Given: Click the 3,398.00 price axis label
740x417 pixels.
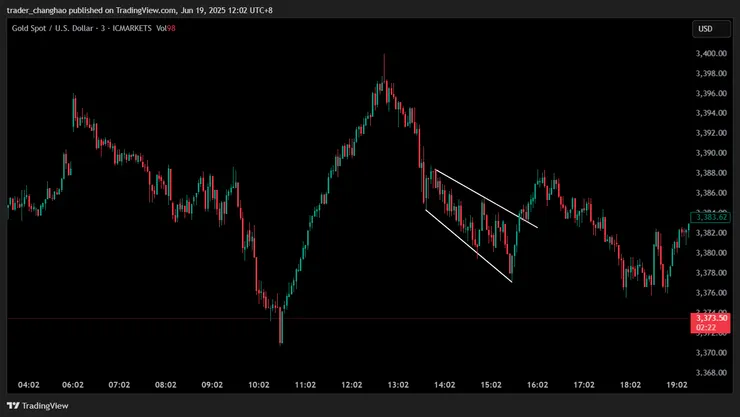Looking at the screenshot, I should point(711,73).
